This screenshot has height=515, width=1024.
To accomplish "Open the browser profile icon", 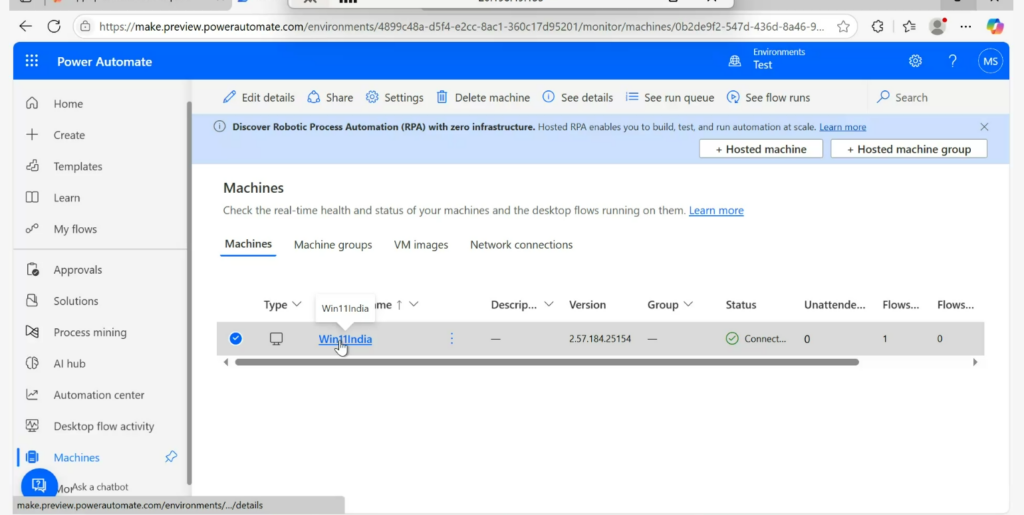I will [x=938, y=27].
